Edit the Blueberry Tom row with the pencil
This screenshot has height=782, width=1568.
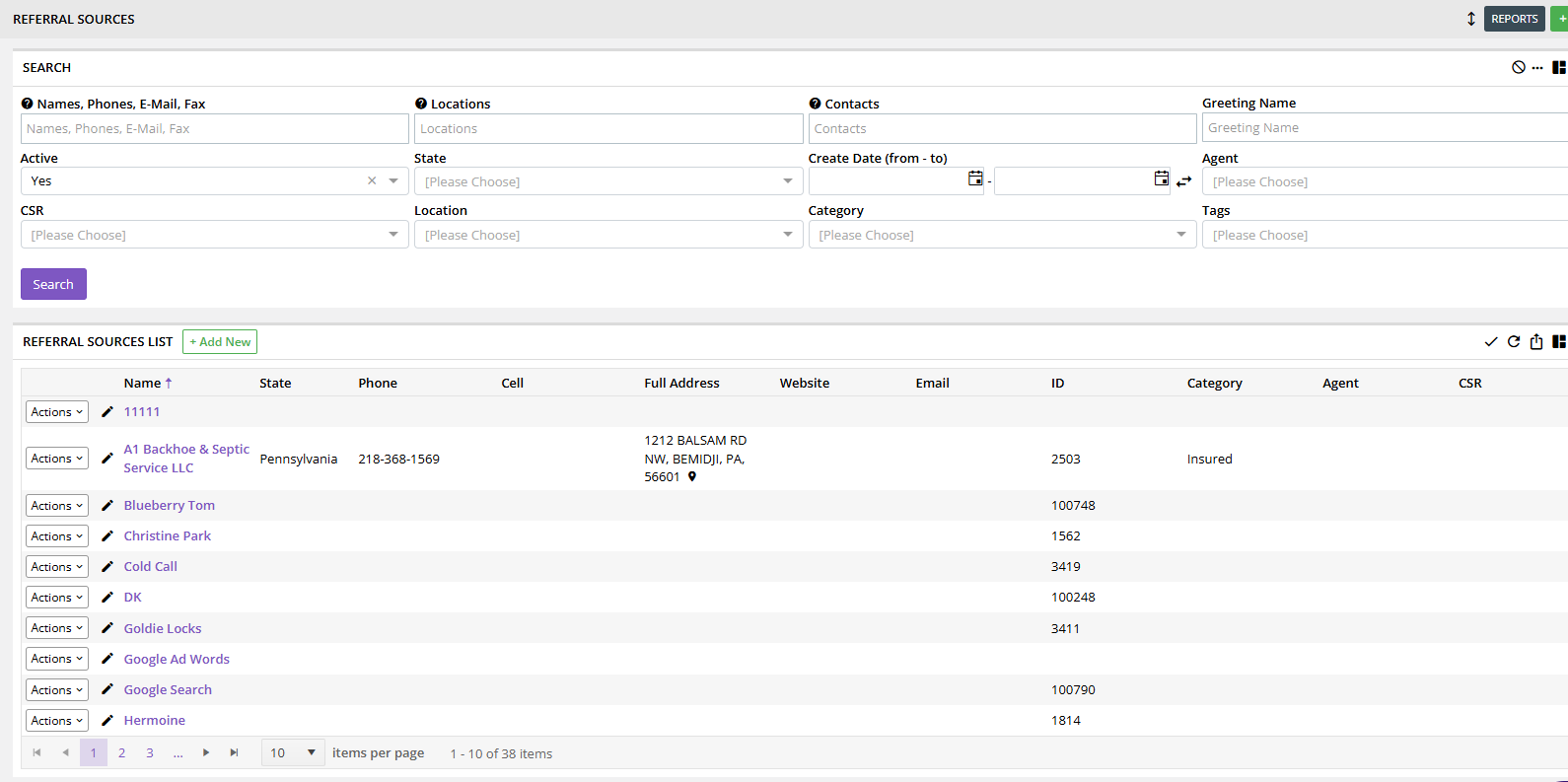tap(107, 505)
